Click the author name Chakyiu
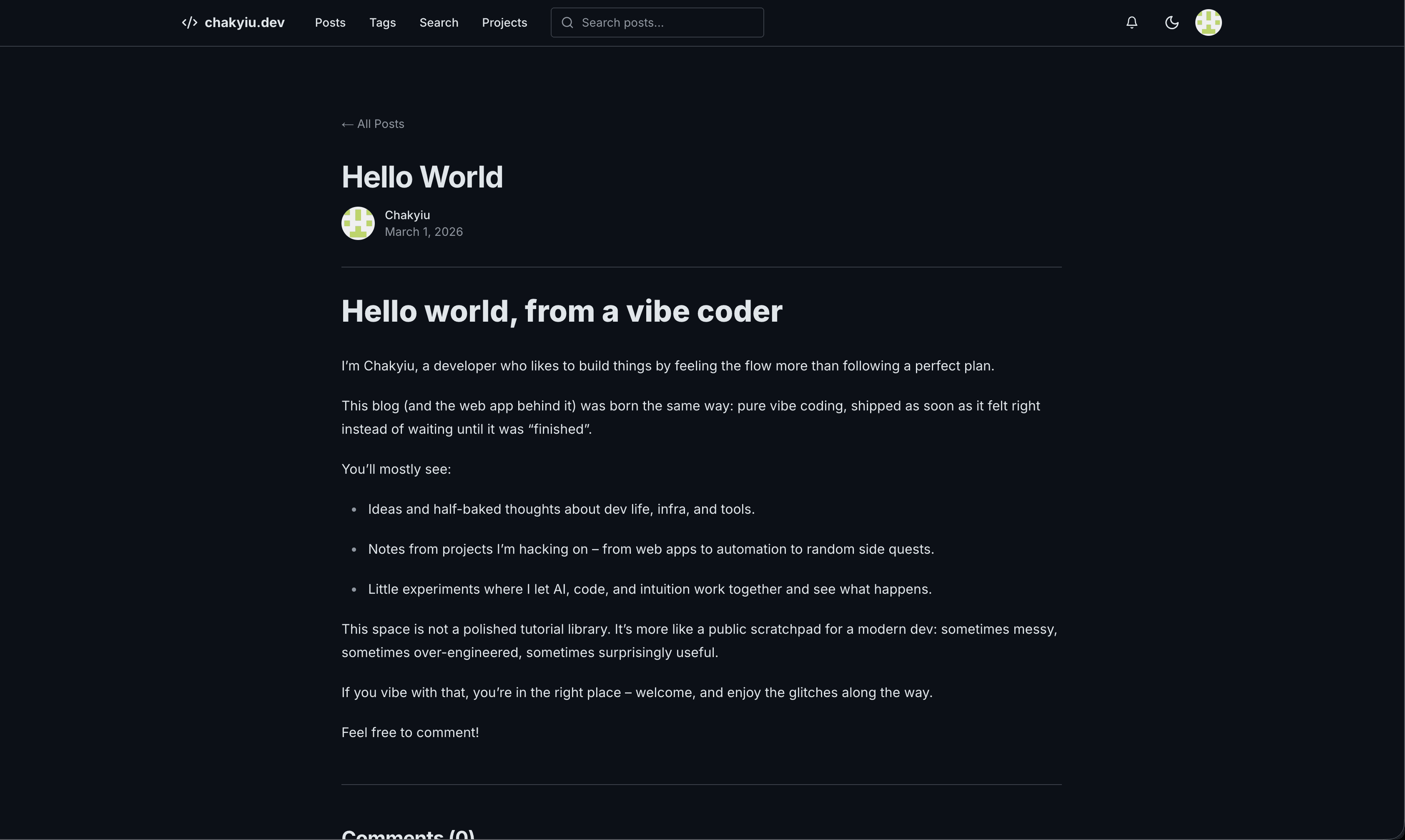The height and width of the screenshot is (840, 1405). [407, 215]
